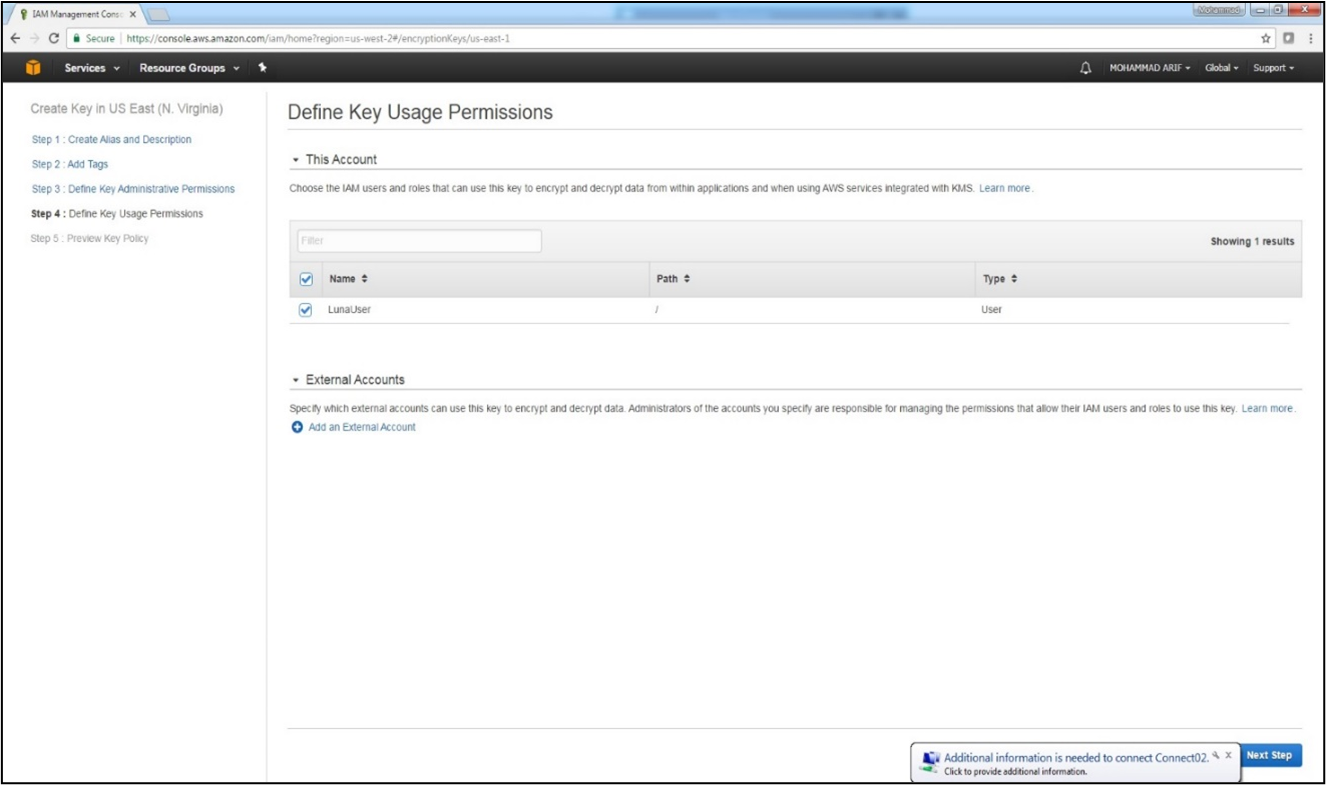Open the Services dropdown
Viewport: 1326px width, 785px height.
click(x=92, y=68)
